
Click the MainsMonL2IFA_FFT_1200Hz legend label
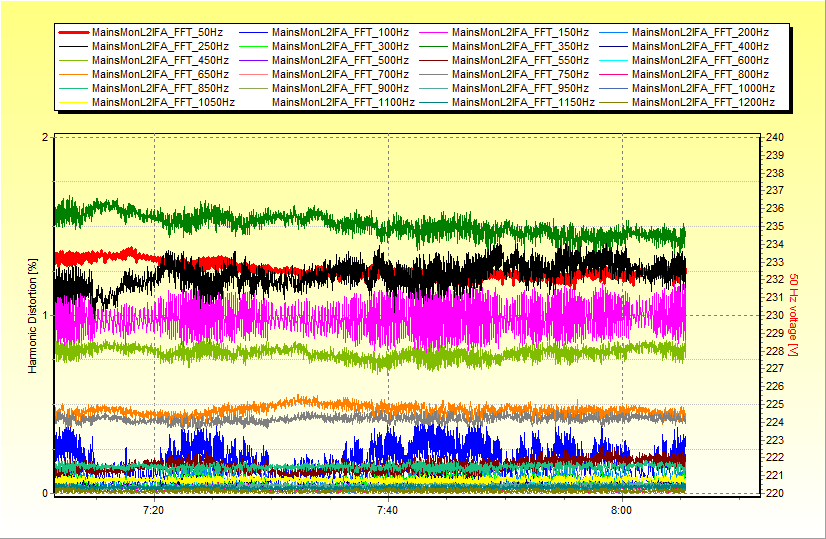point(703,102)
